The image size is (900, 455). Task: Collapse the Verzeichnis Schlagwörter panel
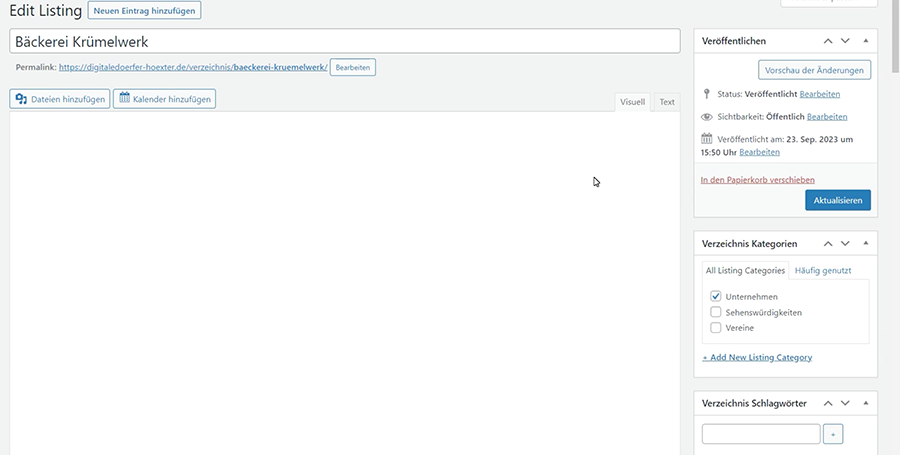click(x=865, y=403)
